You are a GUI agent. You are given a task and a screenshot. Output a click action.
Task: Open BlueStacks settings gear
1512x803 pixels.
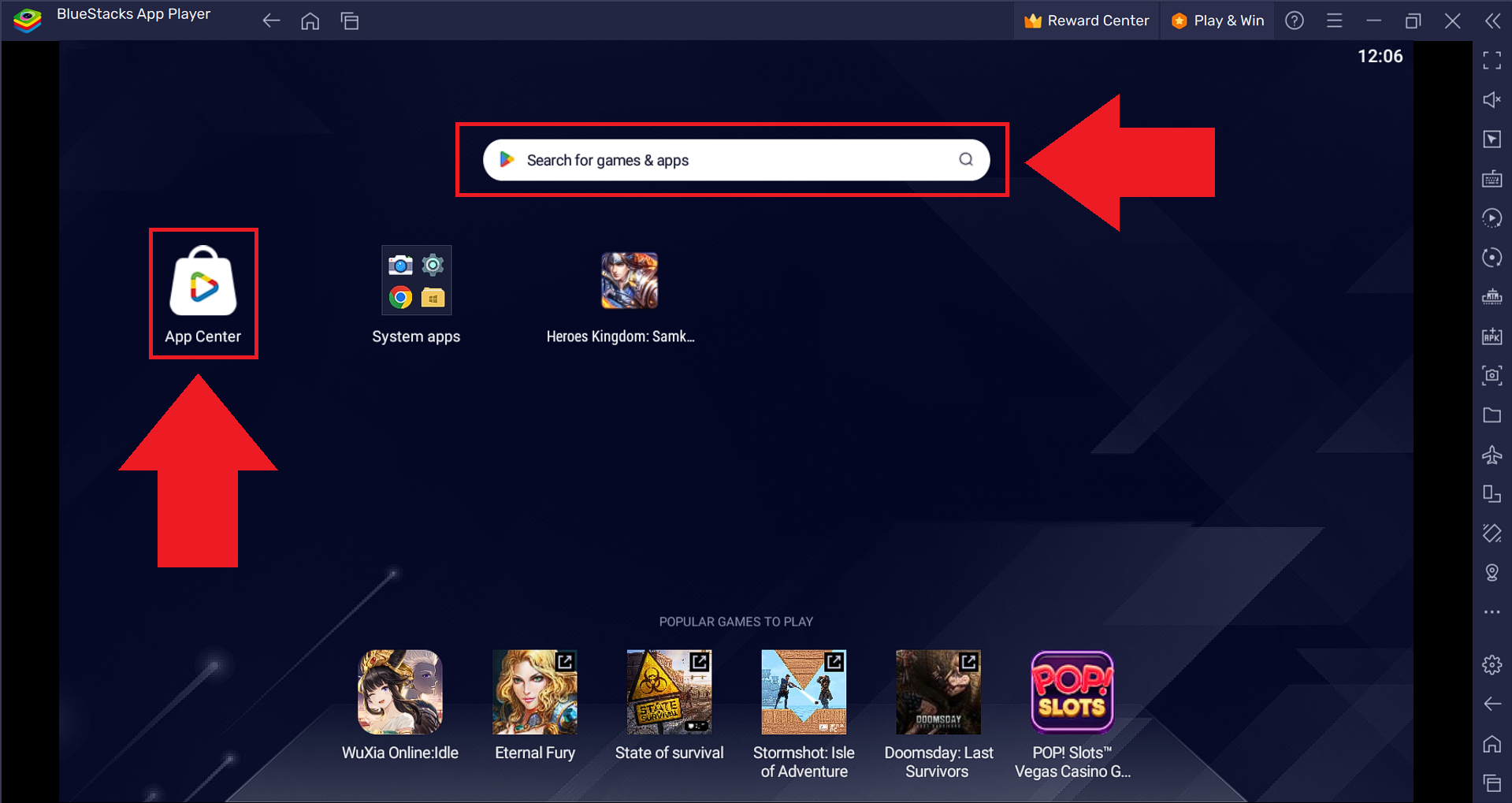pyautogui.click(x=1492, y=664)
